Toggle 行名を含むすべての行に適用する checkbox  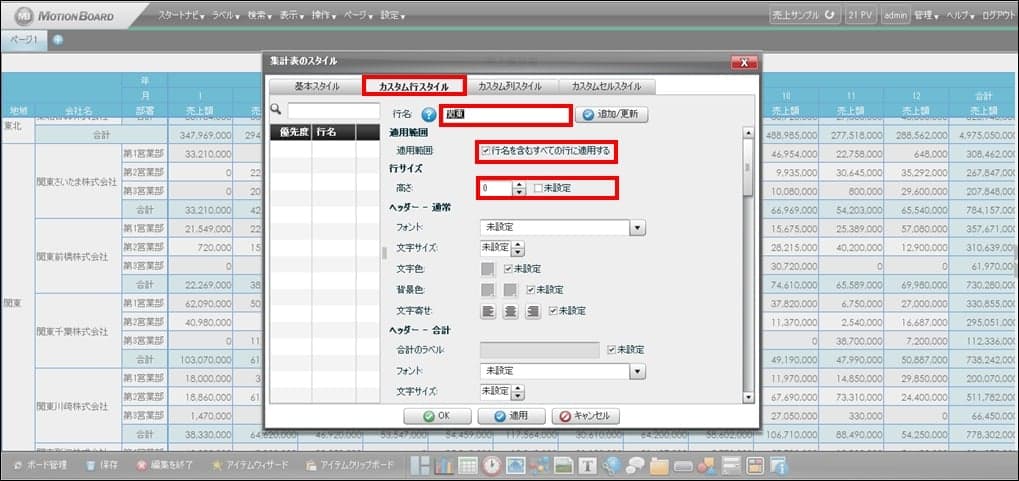[486, 151]
